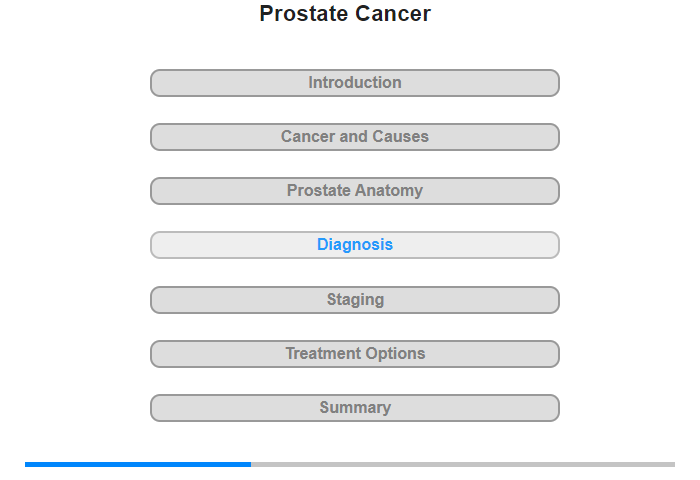This screenshot has width=700, height=480.
Task: Open the Introduction section
Action: (355, 83)
